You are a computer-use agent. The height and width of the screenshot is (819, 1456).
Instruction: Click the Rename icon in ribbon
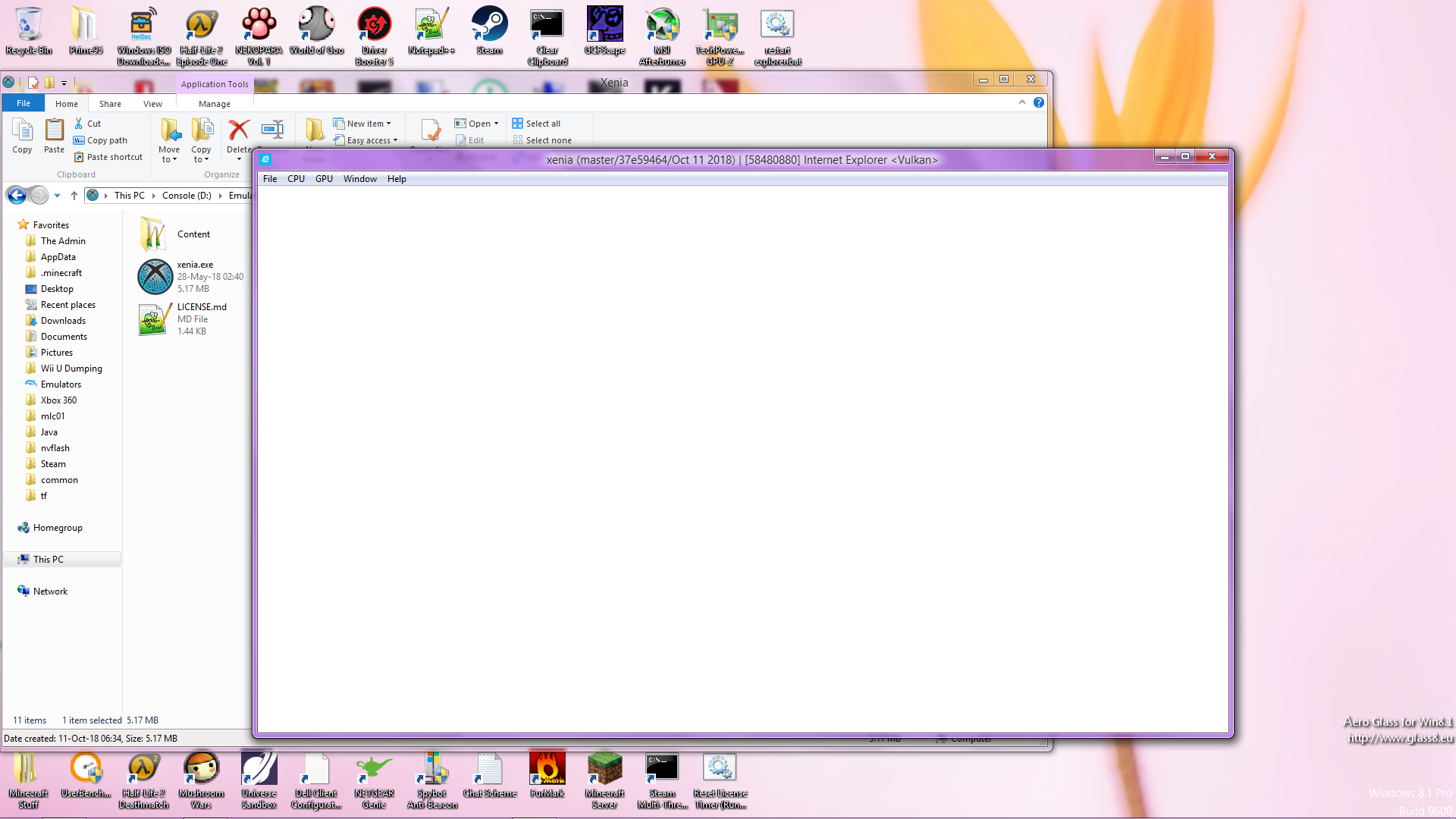coord(272,130)
